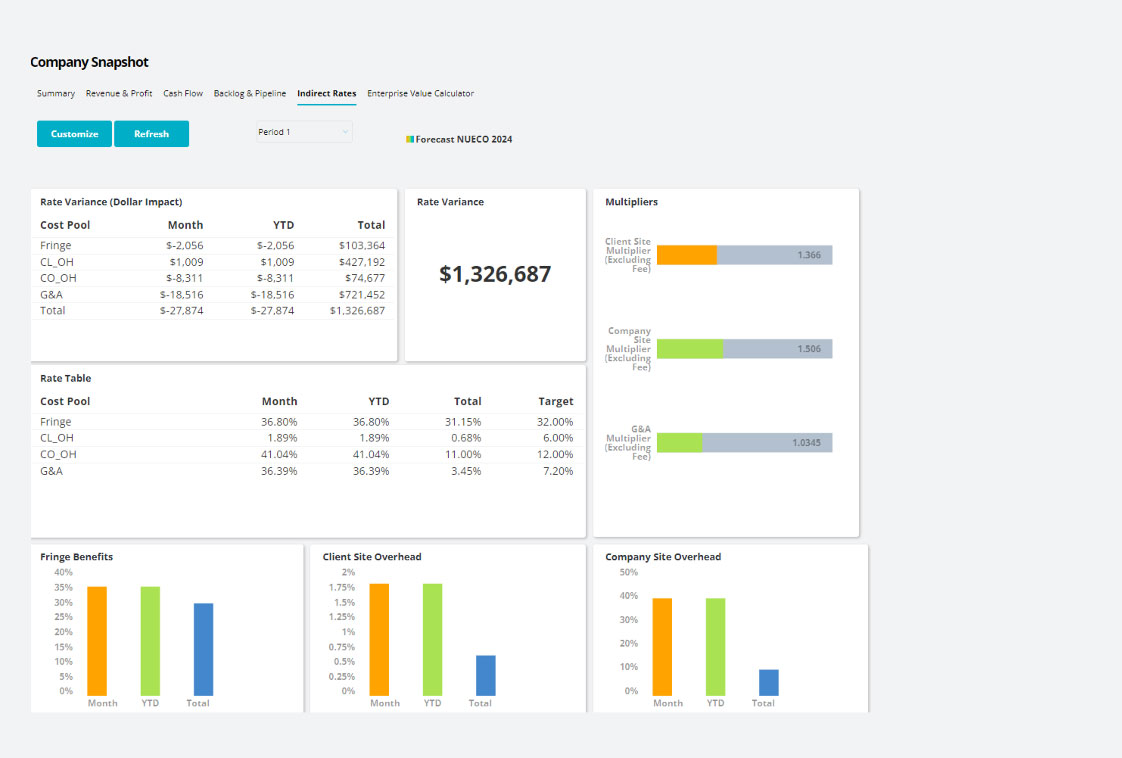Open the Period 1 dropdown

[x=304, y=132]
